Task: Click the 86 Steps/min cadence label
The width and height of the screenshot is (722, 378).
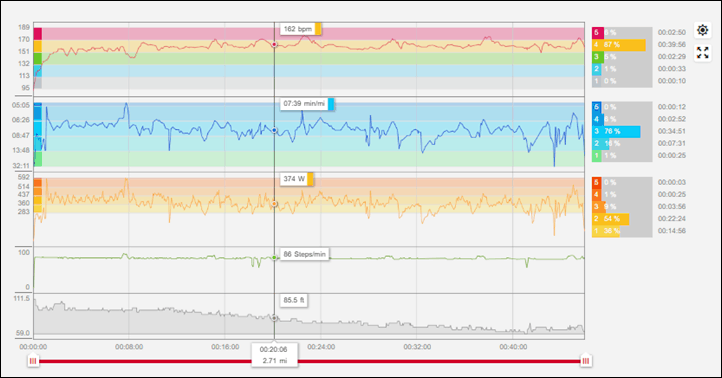Action: click(x=304, y=254)
